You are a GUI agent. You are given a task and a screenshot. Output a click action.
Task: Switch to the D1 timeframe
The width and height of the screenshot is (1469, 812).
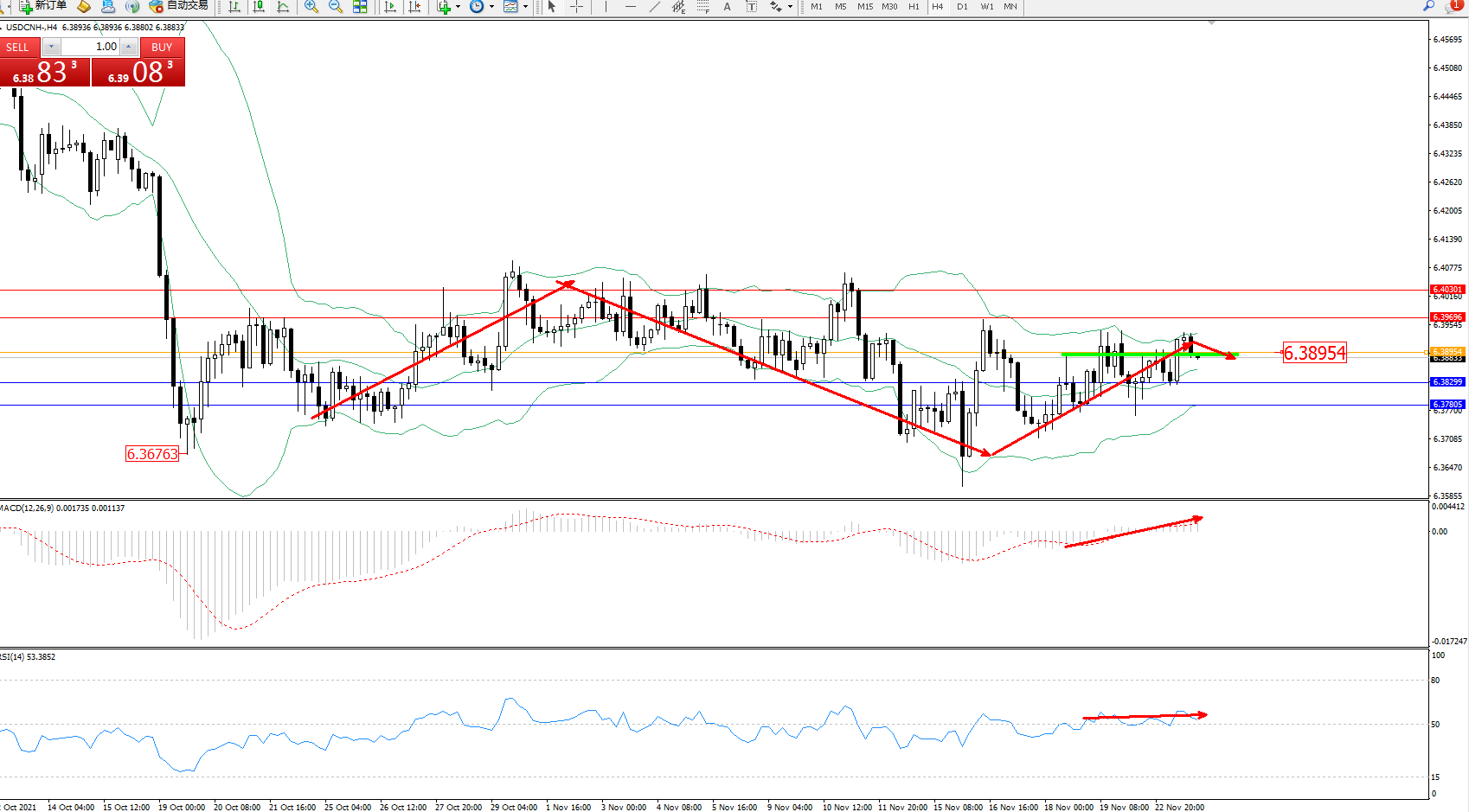click(962, 7)
